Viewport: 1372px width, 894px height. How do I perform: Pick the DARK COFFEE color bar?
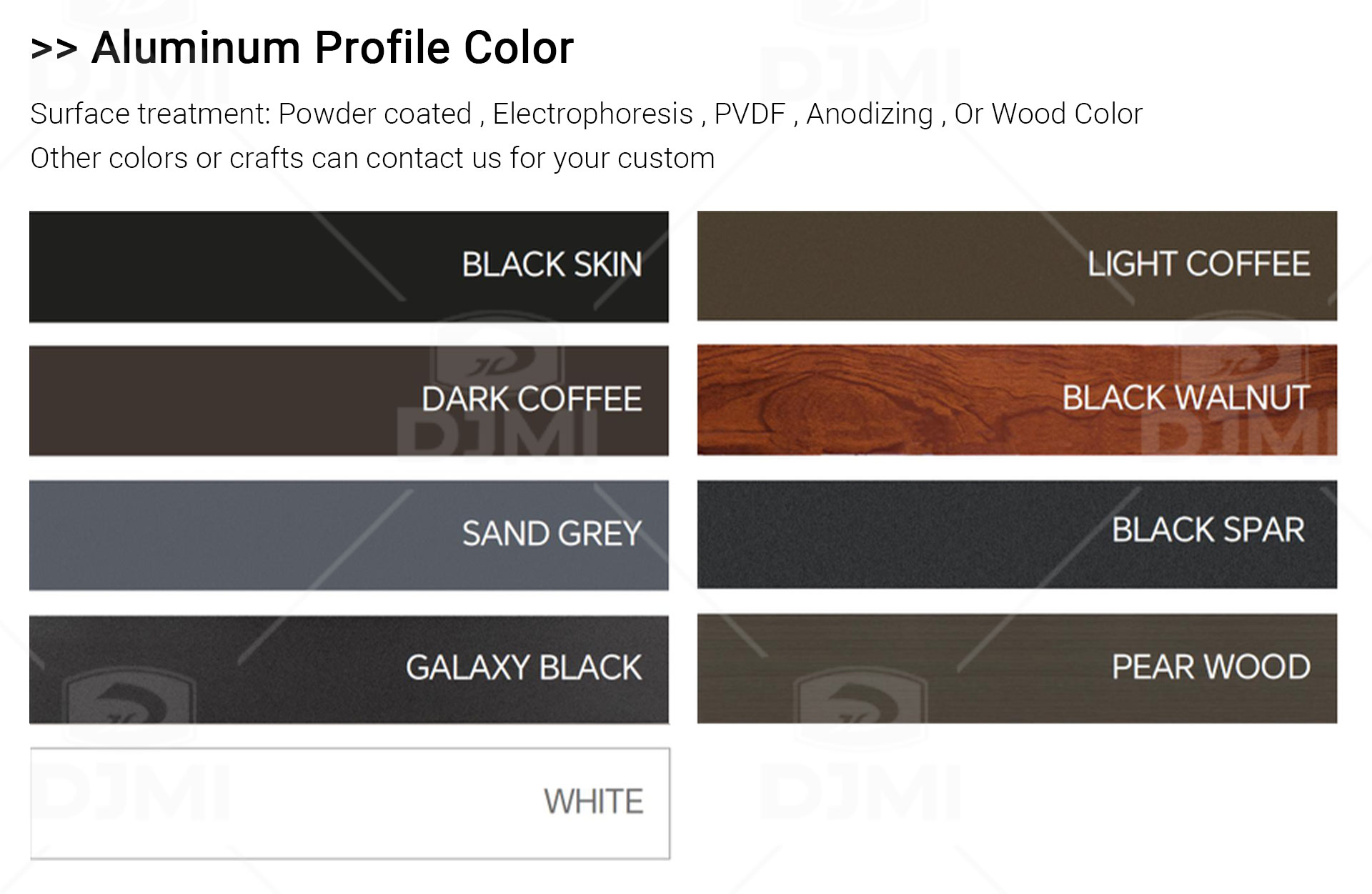point(349,401)
